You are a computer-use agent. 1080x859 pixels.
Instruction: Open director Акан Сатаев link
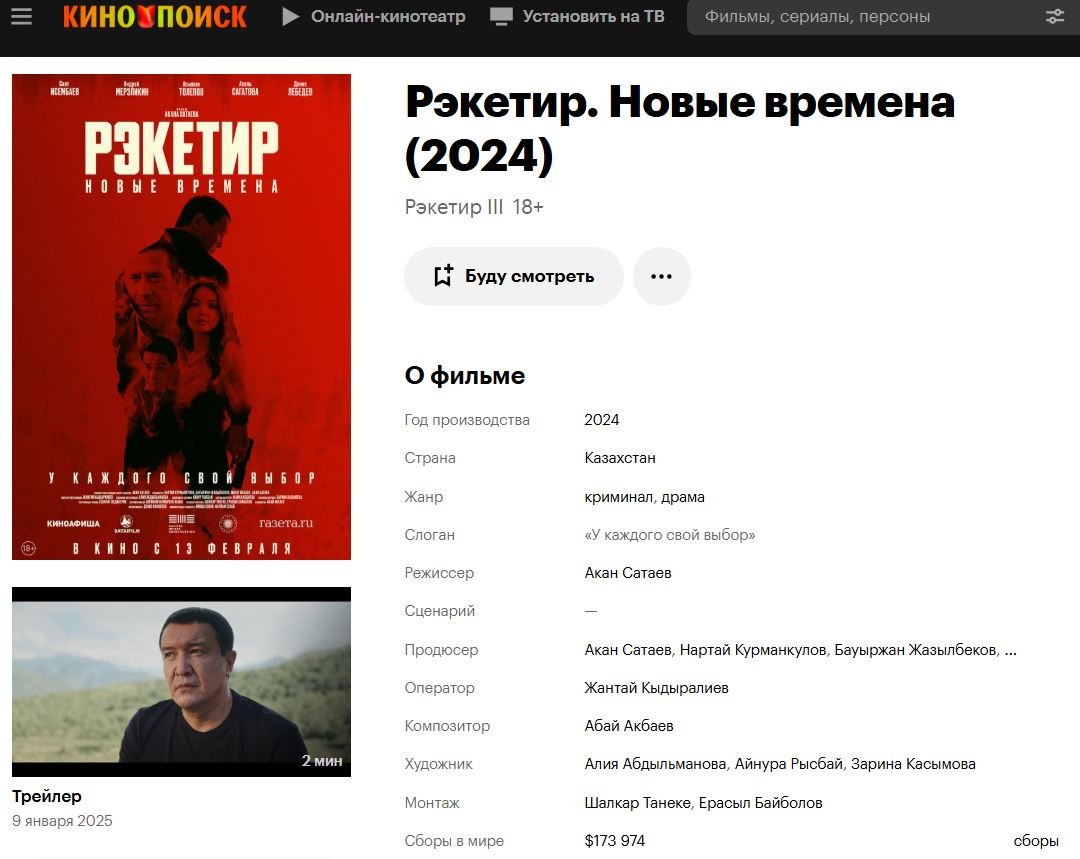627,572
